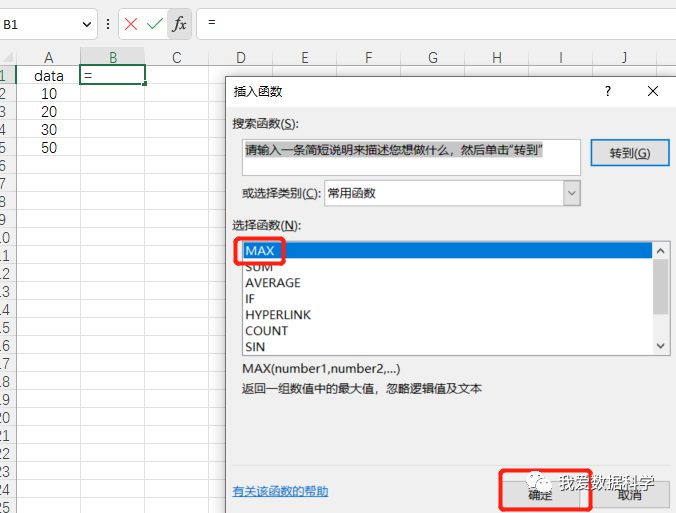Select column D header
The width and height of the screenshot is (676, 513).
click(241, 57)
